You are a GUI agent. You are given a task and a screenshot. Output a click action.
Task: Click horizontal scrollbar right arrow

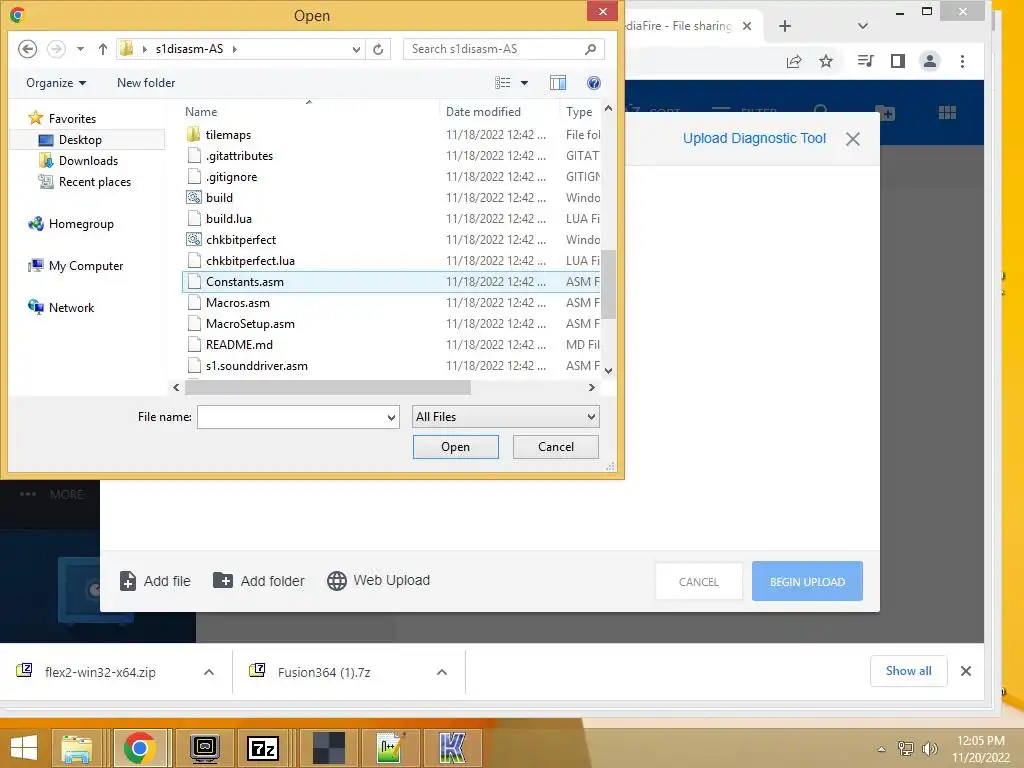[592, 387]
